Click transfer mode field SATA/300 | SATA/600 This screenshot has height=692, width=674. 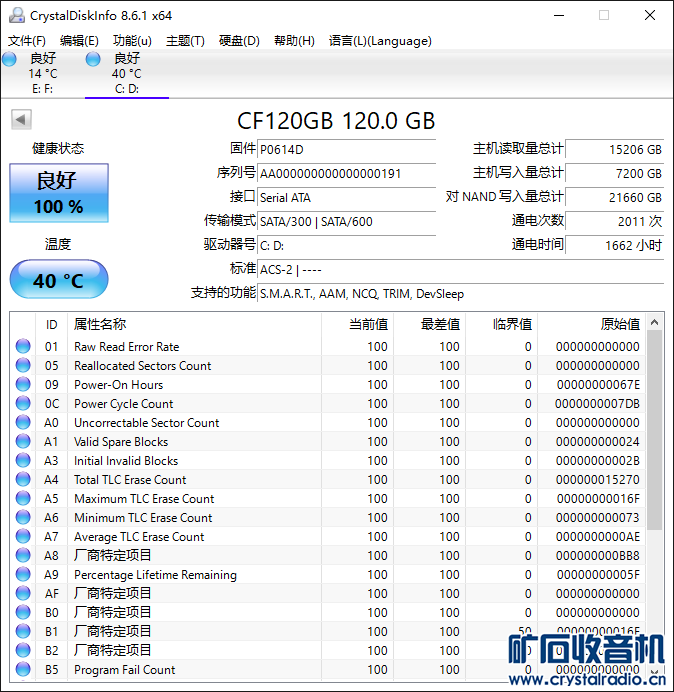coord(346,221)
